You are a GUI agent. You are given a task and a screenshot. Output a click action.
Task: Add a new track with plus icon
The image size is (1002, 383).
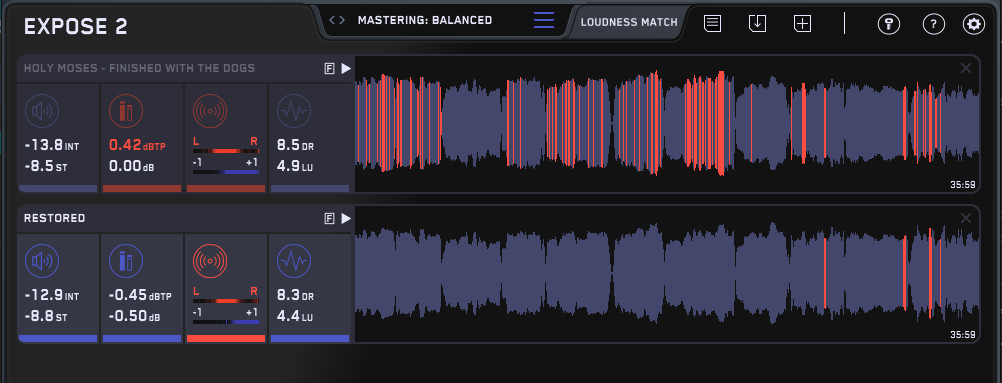pyautogui.click(x=802, y=24)
